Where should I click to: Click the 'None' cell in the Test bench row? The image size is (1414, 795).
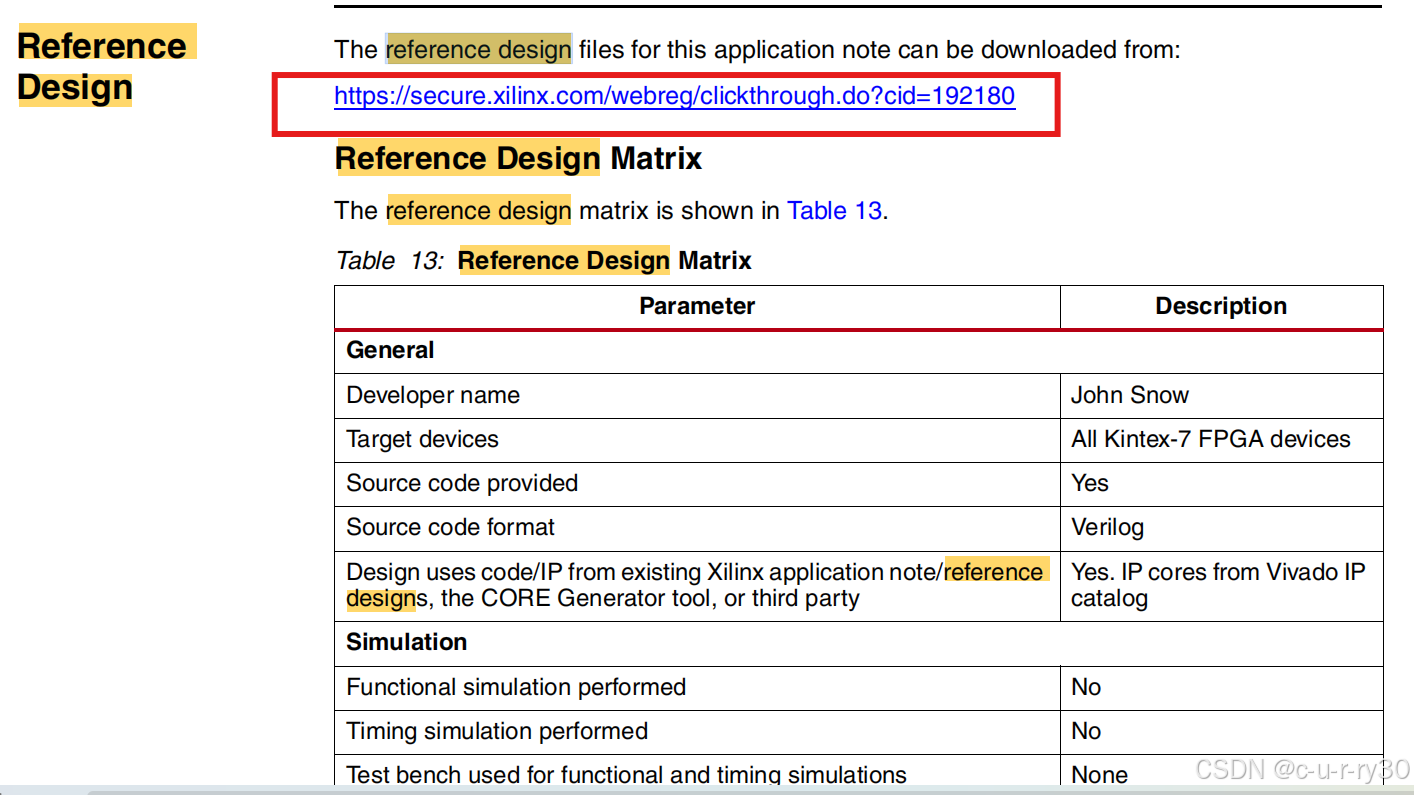(1221, 771)
